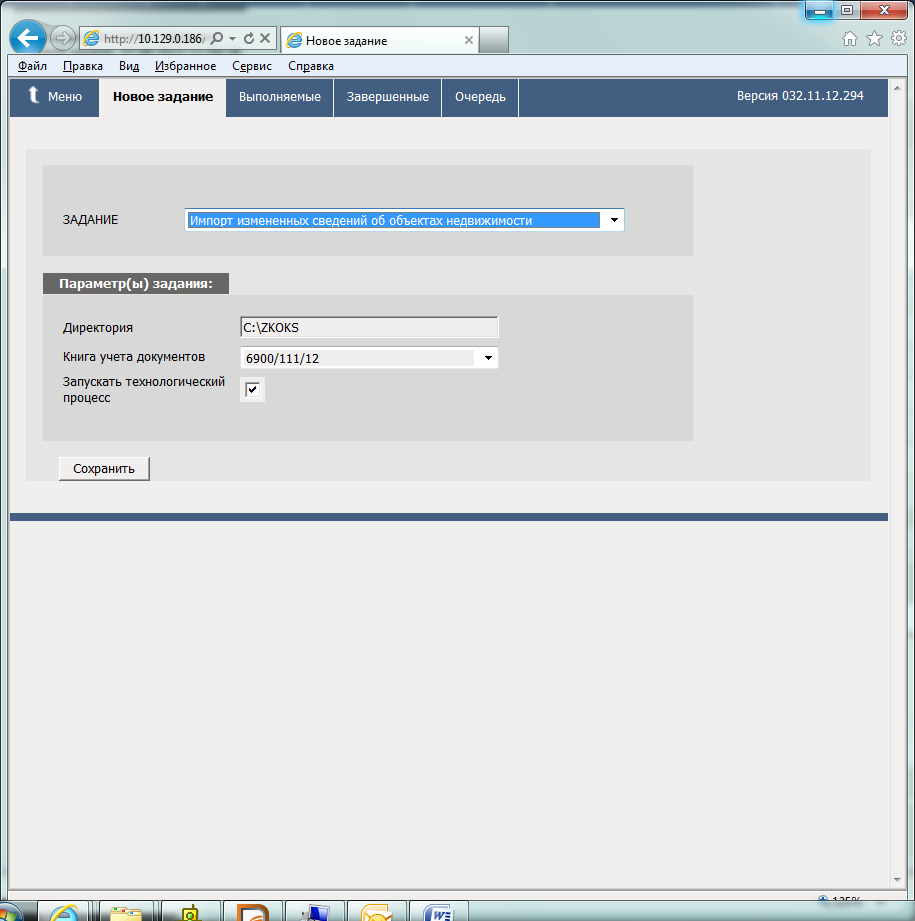Switch to the Завершенные tab
Image resolution: width=915 pixels, height=921 pixels.
[388, 97]
